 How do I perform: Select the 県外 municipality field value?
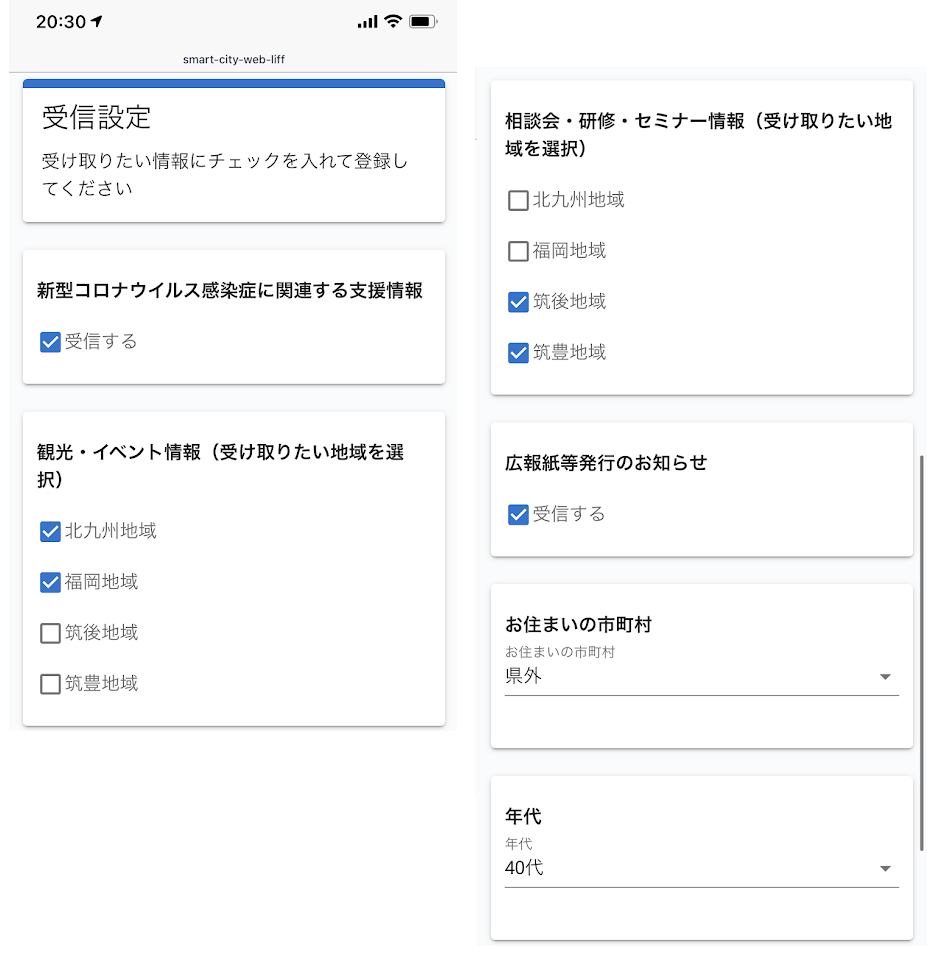680,676
